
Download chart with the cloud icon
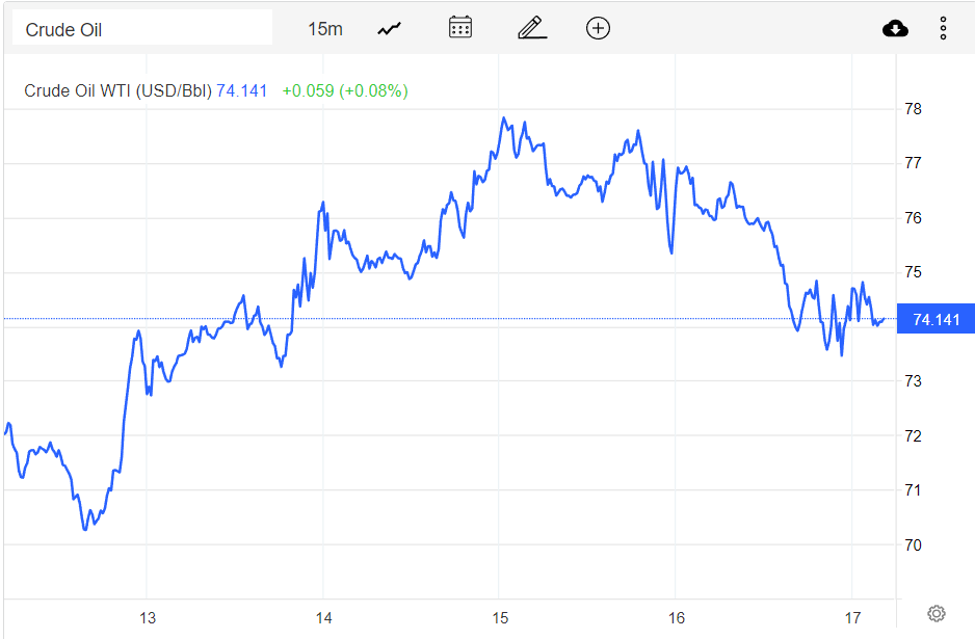(895, 29)
